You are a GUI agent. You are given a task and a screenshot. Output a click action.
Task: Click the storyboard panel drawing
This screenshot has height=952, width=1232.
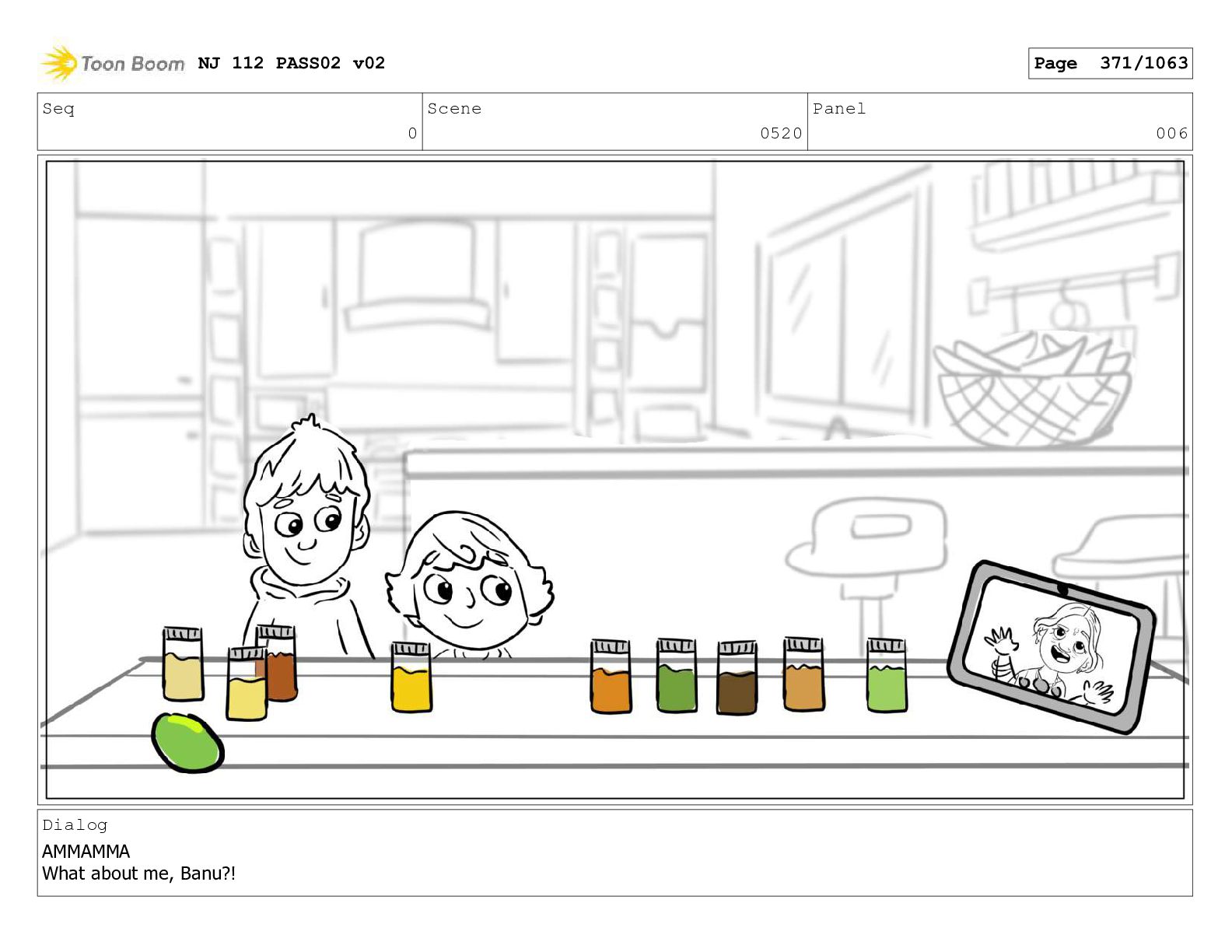point(614,479)
